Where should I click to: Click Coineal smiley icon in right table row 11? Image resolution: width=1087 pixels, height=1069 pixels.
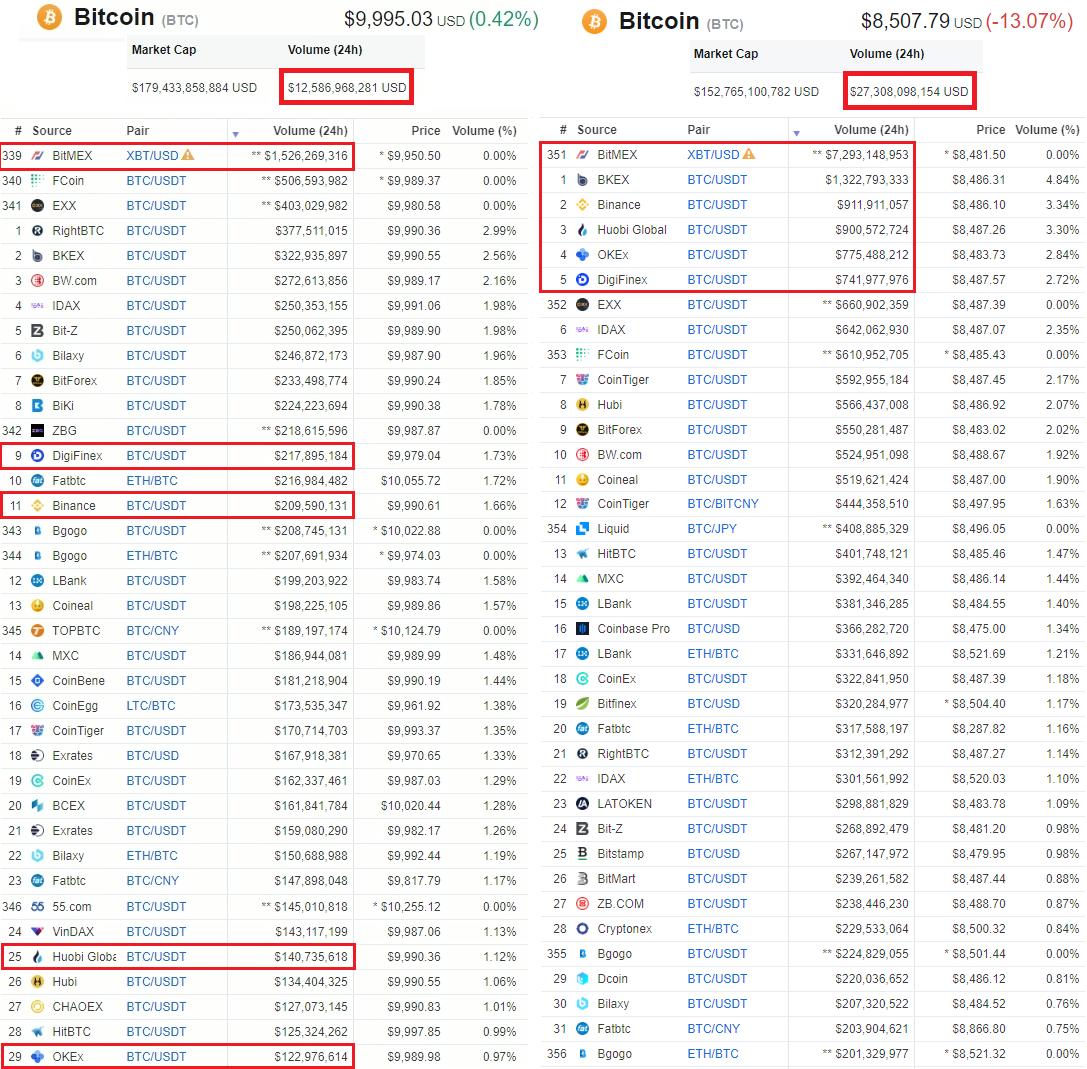pos(582,480)
